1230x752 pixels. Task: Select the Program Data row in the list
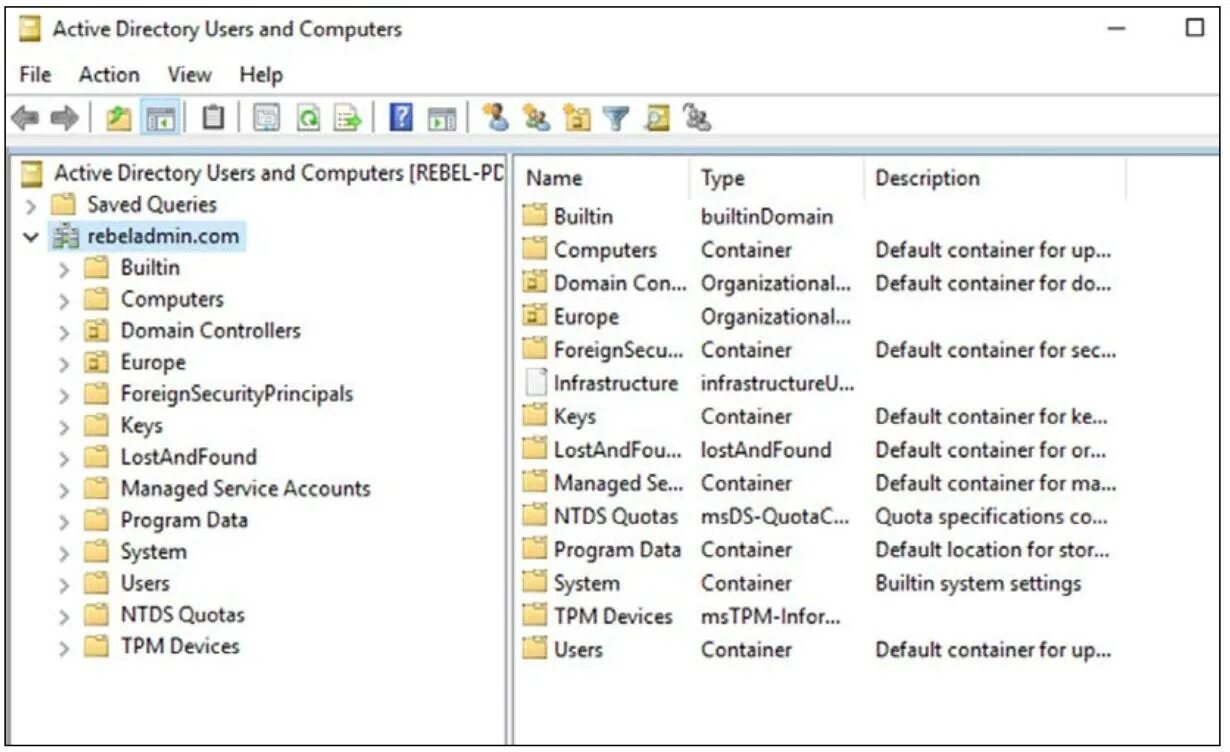tap(820, 550)
